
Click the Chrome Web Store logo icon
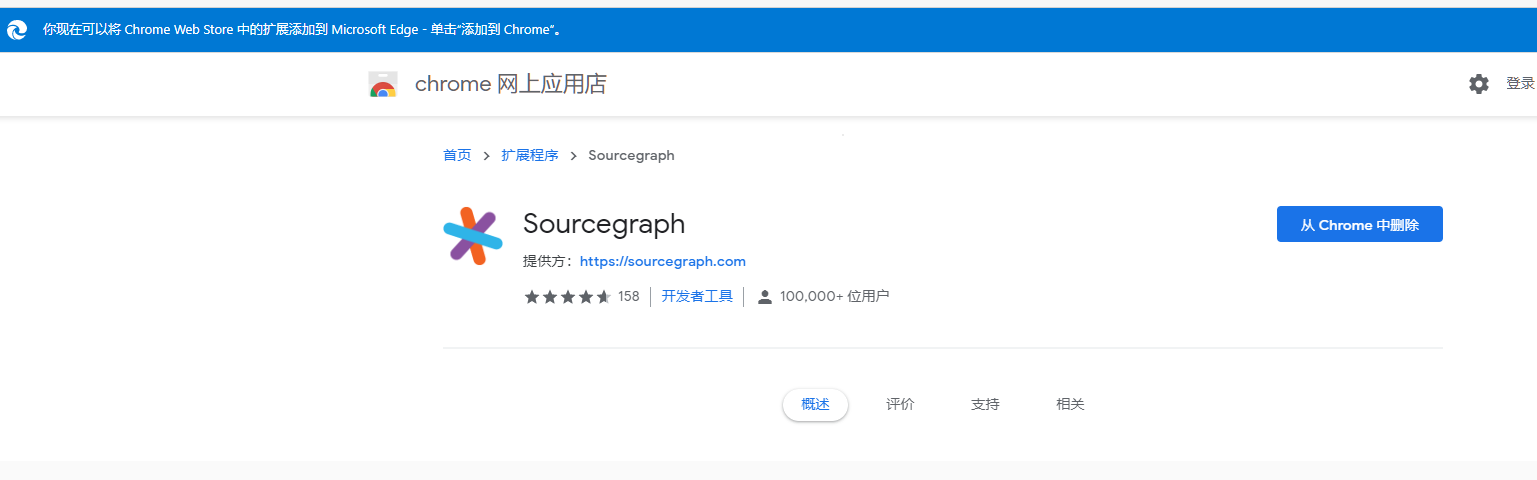point(383,85)
